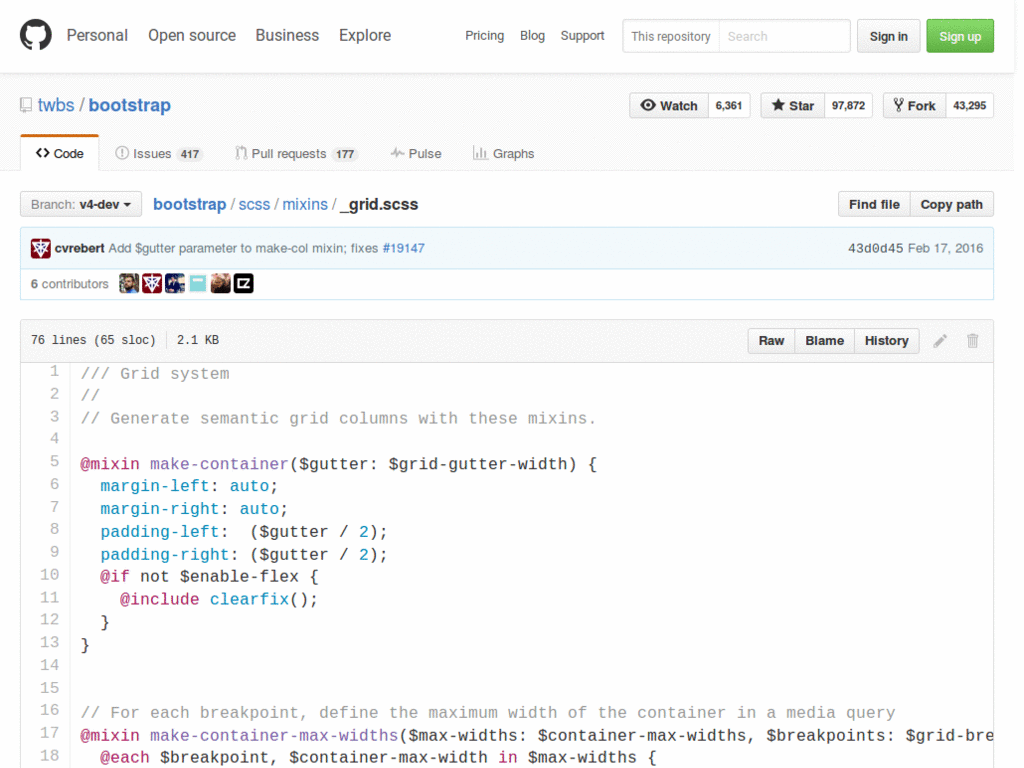Delete this file using the trash icon
1024x768 pixels.
(x=972, y=341)
